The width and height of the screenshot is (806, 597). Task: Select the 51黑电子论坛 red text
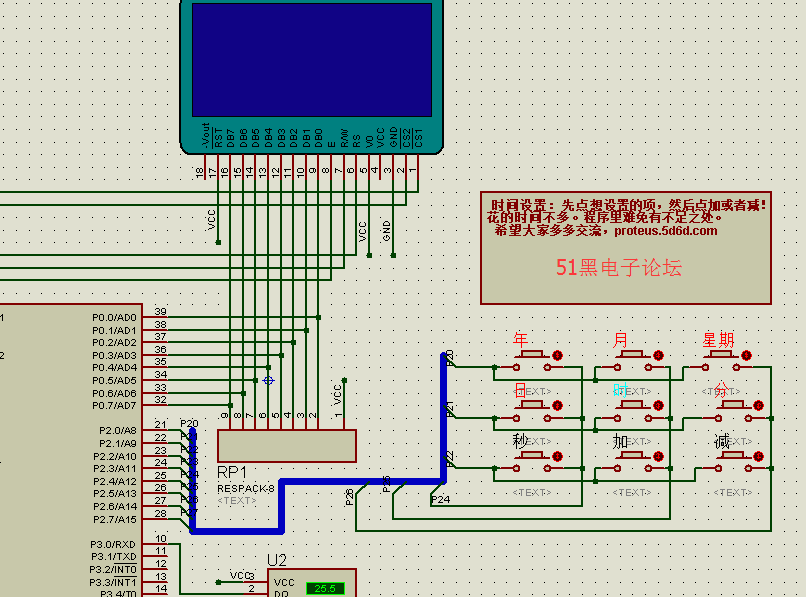coord(619,267)
